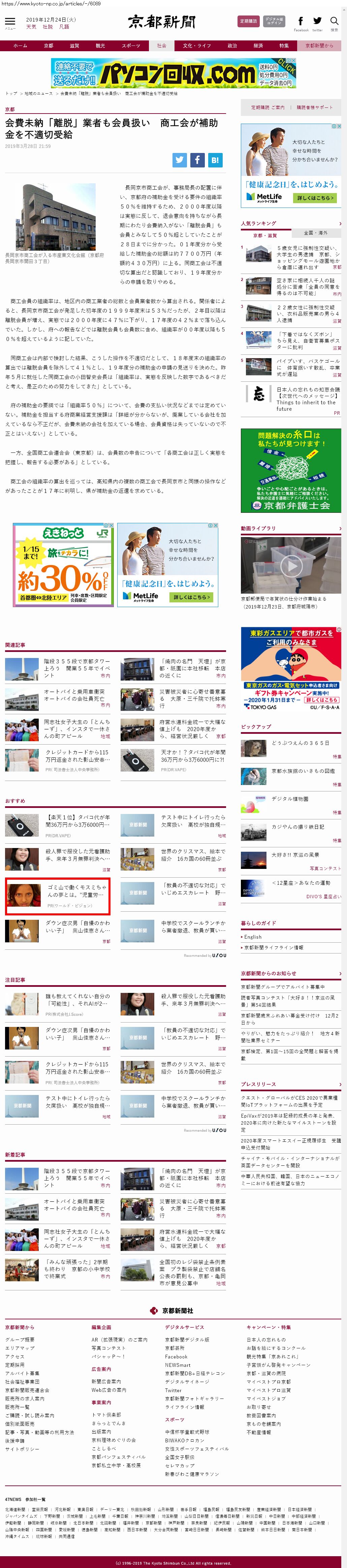347x1568 pixels.
Task: Open the English link in guide
Action: coord(253,937)
